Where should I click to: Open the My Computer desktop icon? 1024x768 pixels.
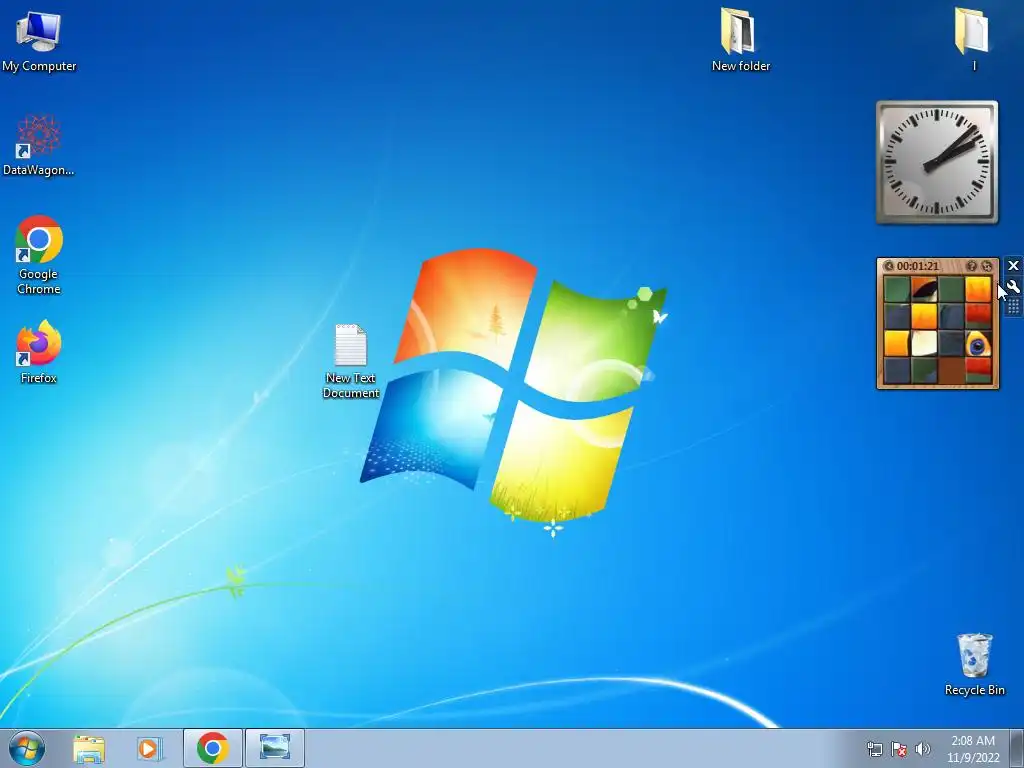(x=39, y=41)
